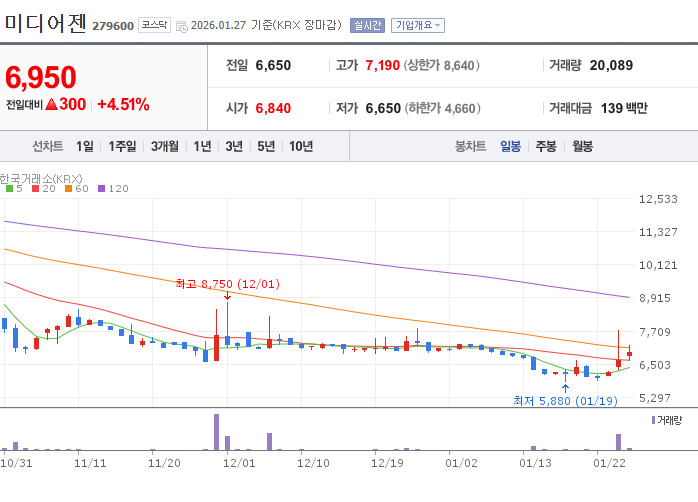Select the 5년 line chart tab
The width and height of the screenshot is (698, 502).
pyautogui.click(x=266, y=146)
